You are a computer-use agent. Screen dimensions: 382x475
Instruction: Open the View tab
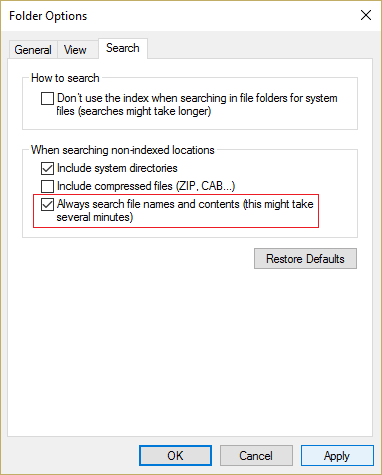pyautogui.click(x=75, y=50)
